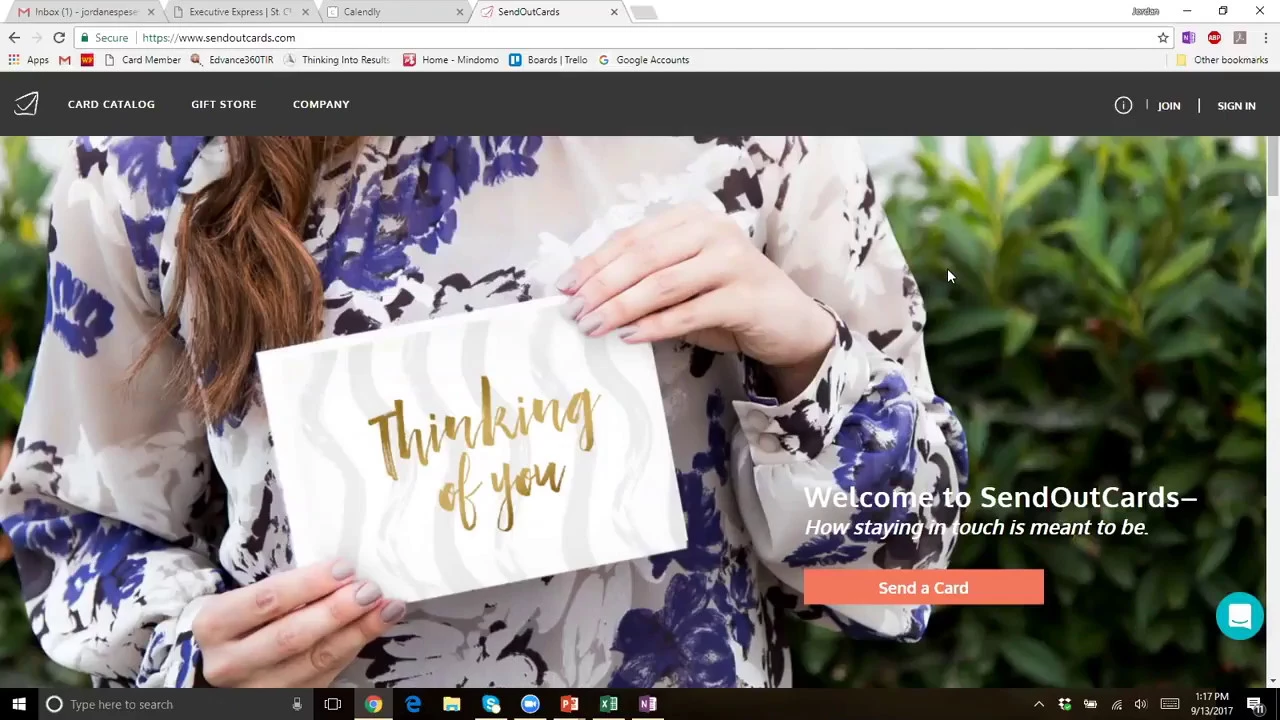Screen dimensions: 1280x720
Task: Open the CARD CATALOG menu
Action: [x=111, y=104]
